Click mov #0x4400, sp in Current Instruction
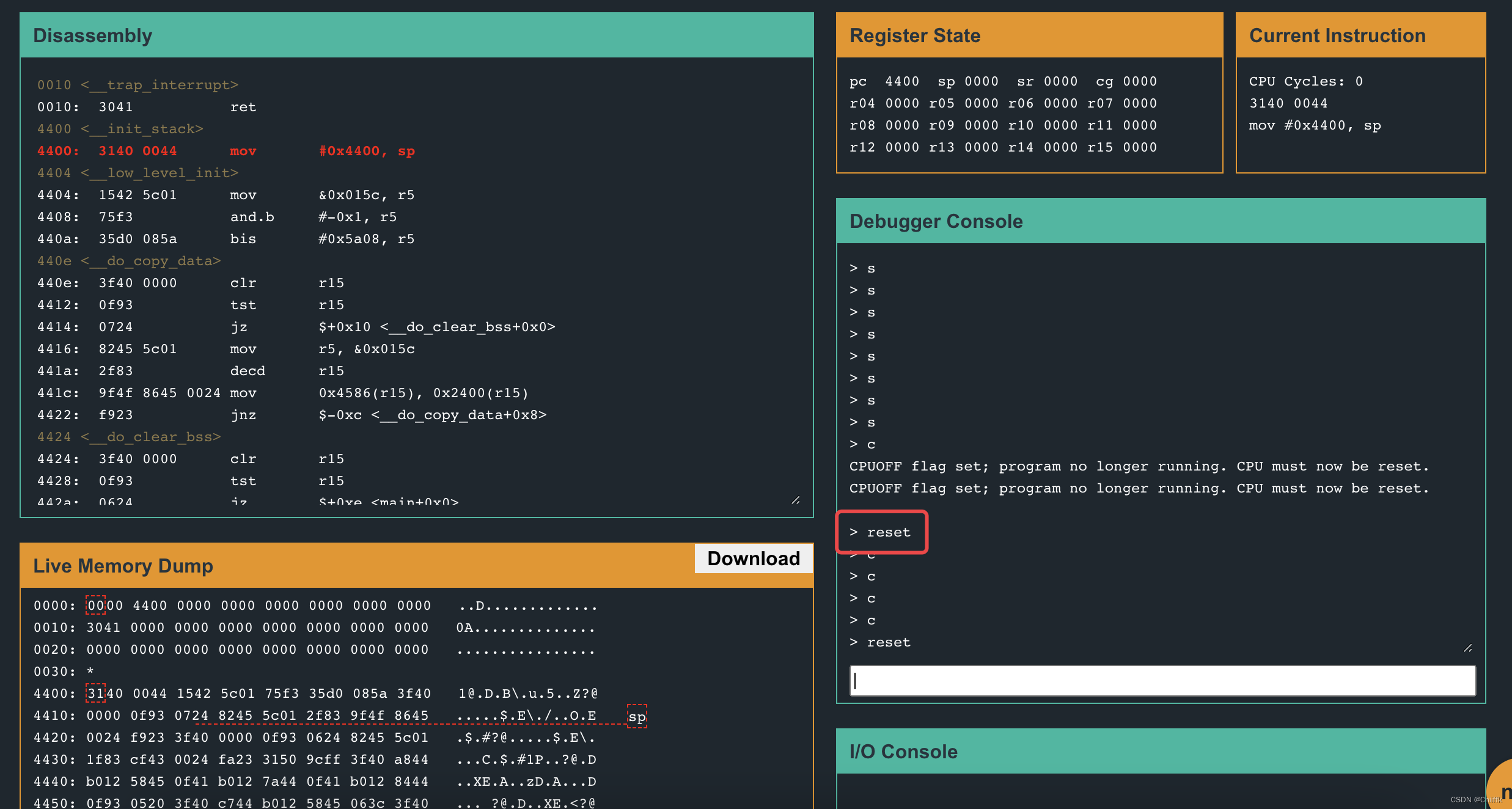1512x809 pixels. 1315,125
